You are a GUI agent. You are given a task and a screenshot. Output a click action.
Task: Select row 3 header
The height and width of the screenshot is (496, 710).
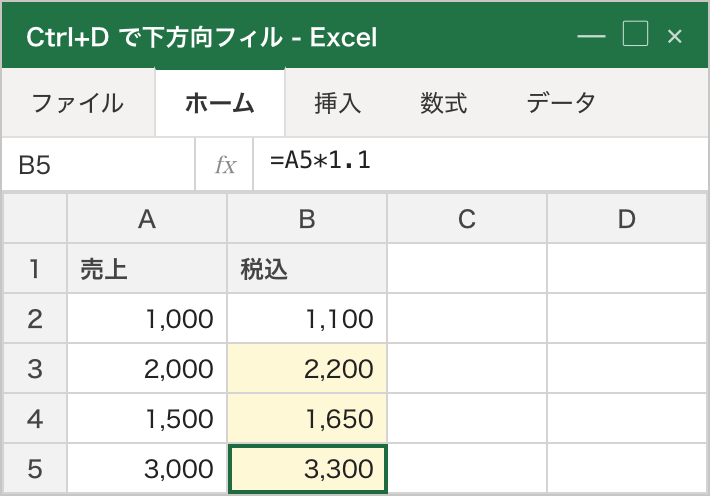pyautogui.click(x=35, y=368)
